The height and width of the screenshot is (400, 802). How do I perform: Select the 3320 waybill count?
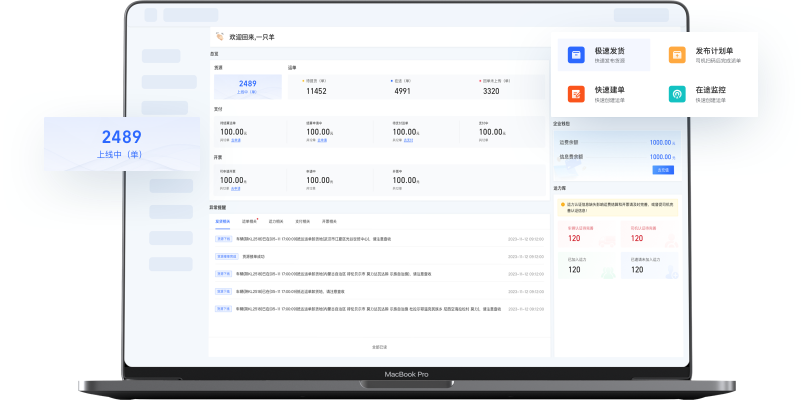click(x=491, y=91)
